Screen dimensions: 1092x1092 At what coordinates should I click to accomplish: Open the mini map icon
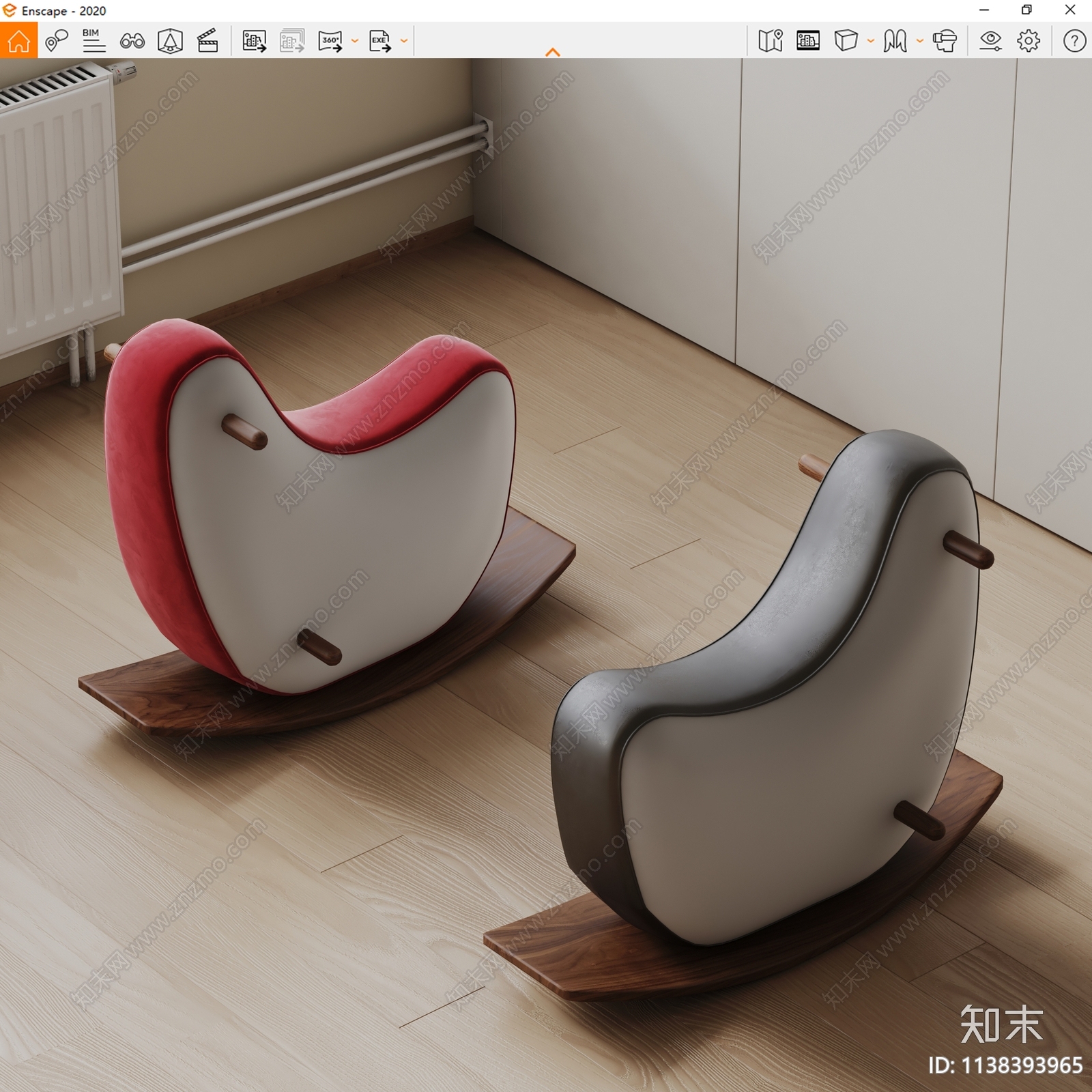tap(771, 41)
